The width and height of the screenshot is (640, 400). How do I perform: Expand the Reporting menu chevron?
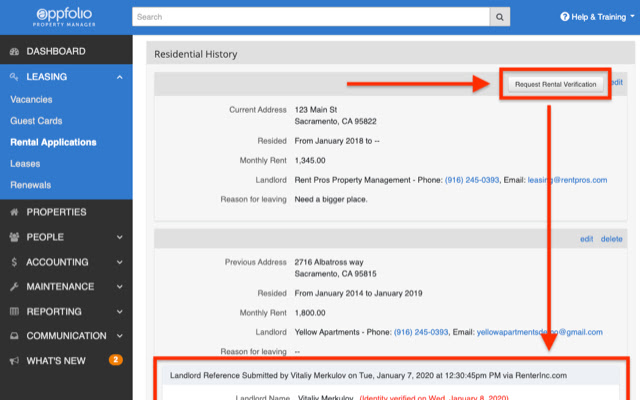(120, 312)
